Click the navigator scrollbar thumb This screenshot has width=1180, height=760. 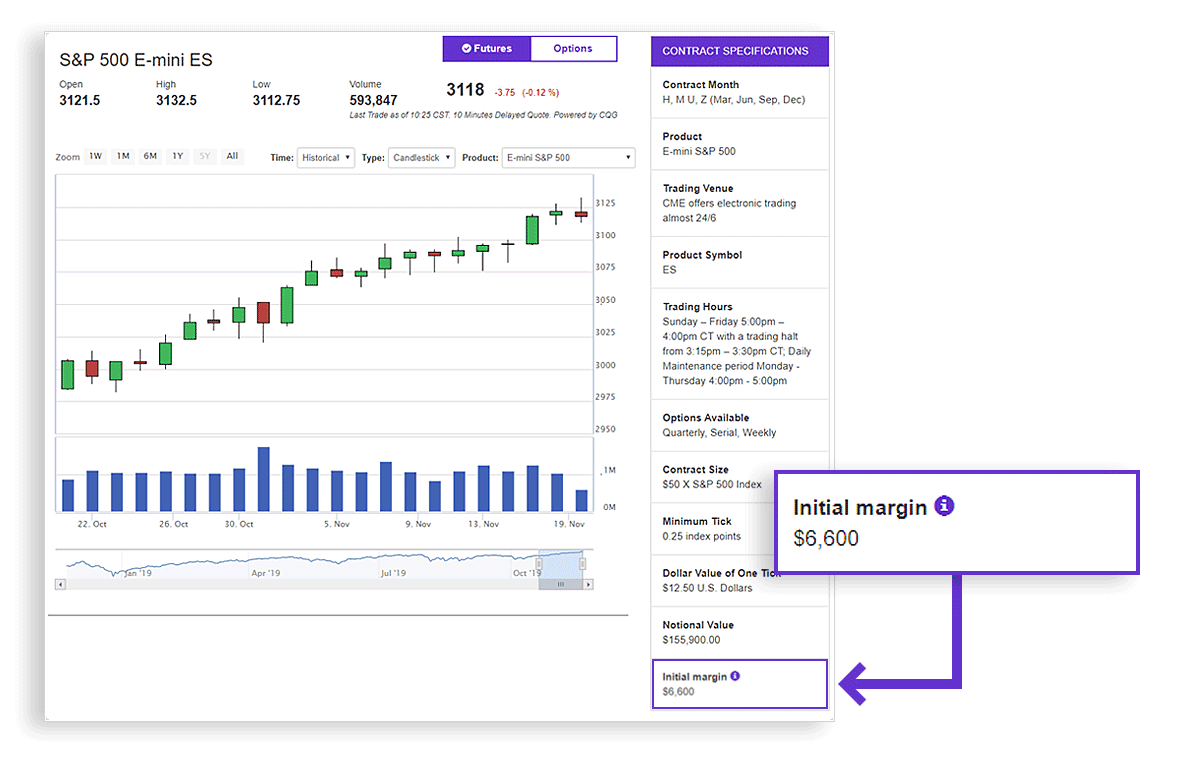pyautogui.click(x=560, y=584)
